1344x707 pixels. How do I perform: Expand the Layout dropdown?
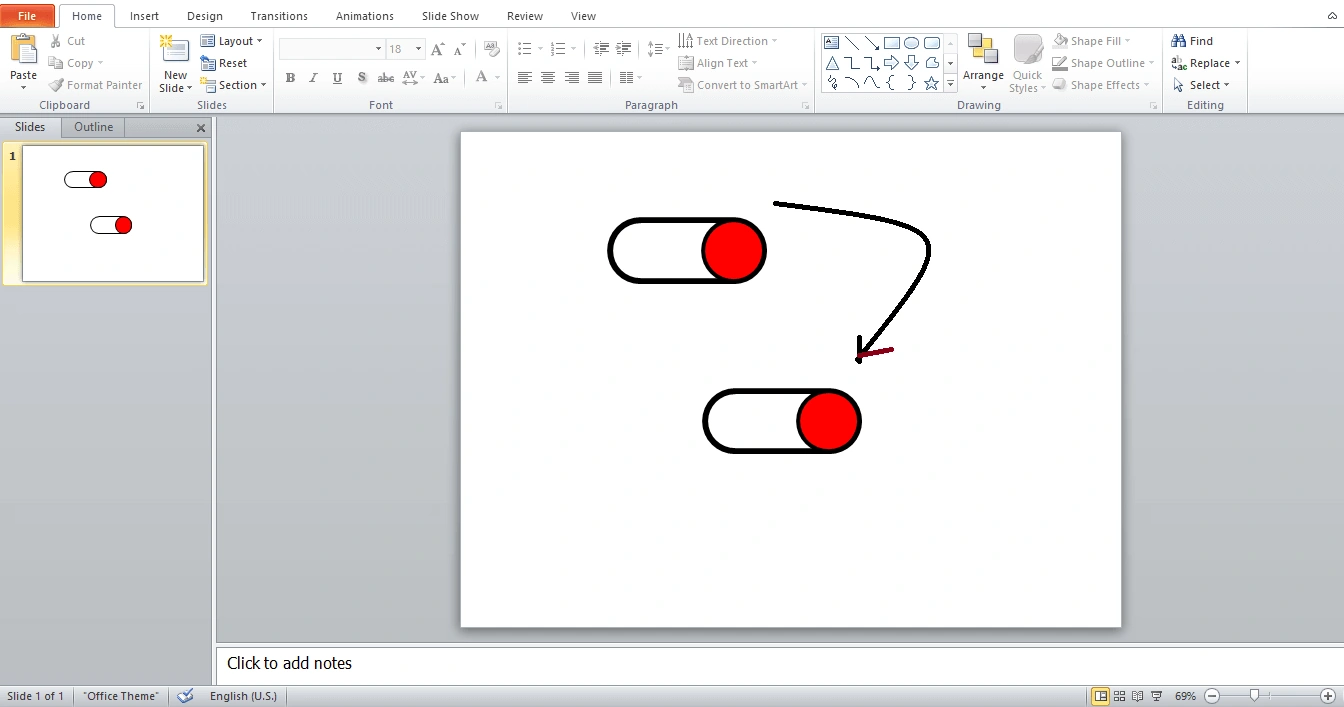click(232, 41)
